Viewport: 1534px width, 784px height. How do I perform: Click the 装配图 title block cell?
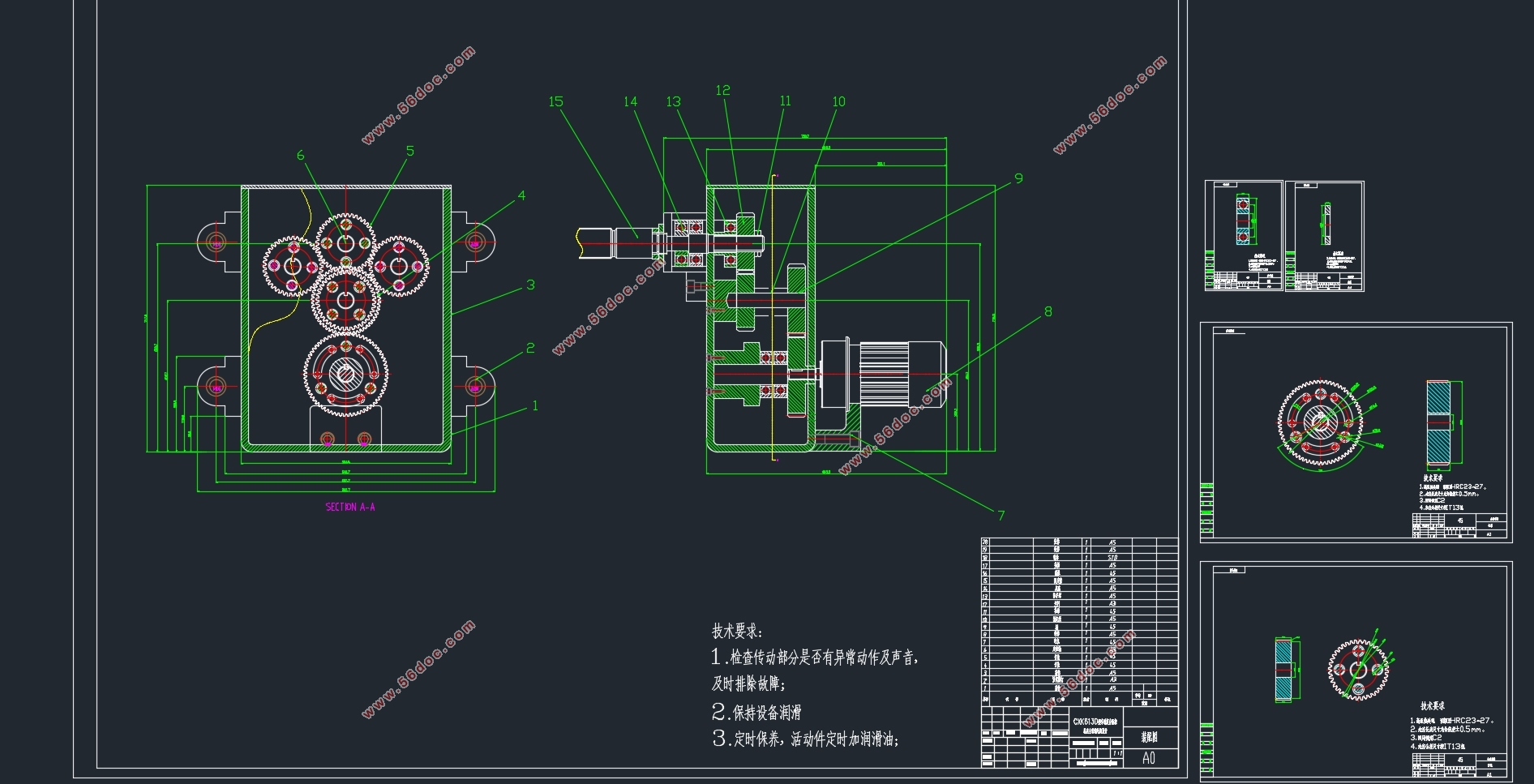coord(1149,737)
